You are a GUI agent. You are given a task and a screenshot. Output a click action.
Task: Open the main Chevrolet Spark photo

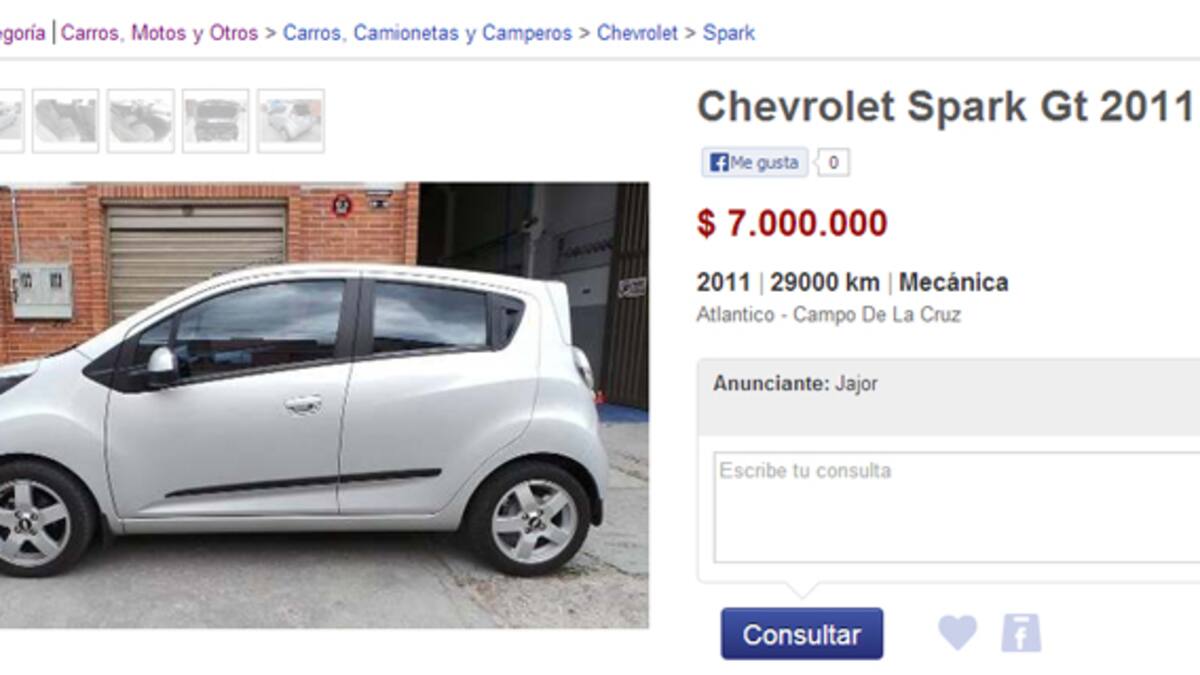(x=324, y=405)
